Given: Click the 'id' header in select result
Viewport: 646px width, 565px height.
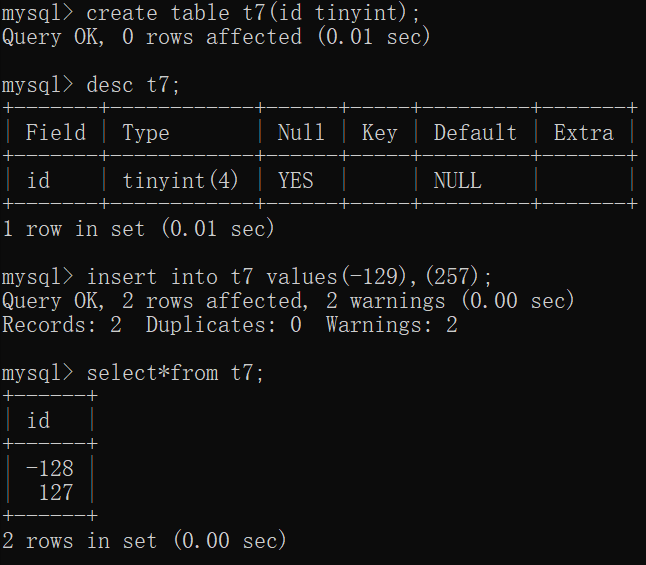Looking at the screenshot, I should pyautogui.click(x=38, y=421).
